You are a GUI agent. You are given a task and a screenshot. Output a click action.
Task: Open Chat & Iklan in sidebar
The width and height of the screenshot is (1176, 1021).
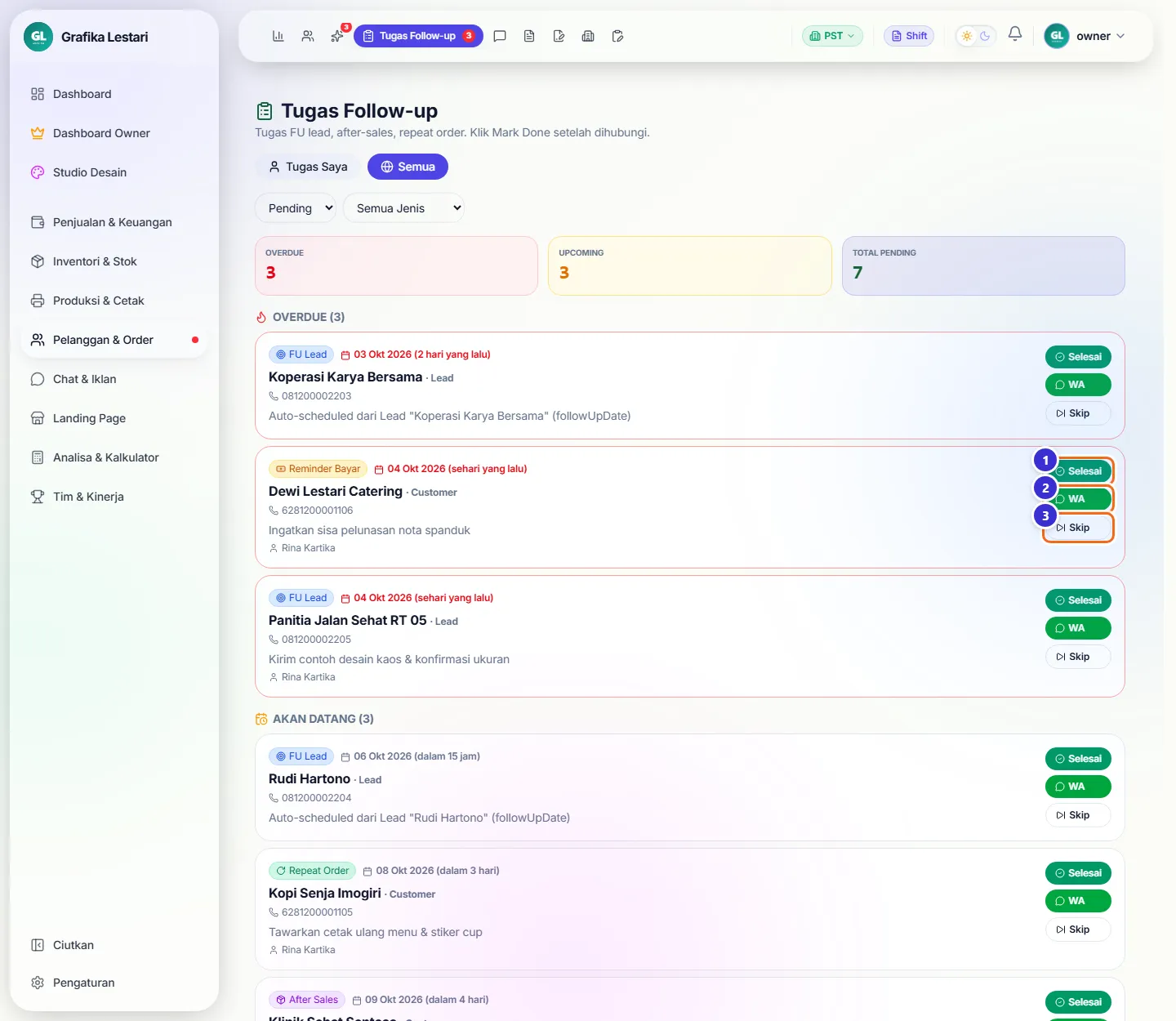(x=114, y=379)
